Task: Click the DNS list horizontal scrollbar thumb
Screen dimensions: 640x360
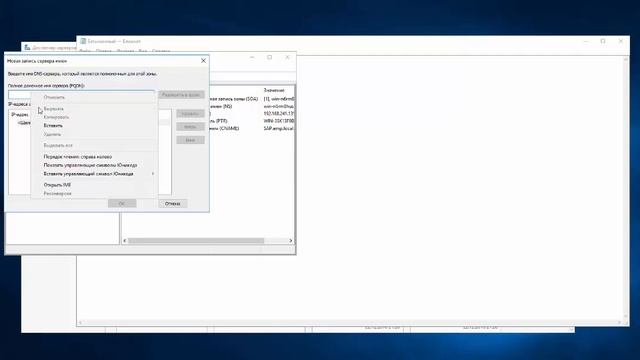Action: pos(196,240)
